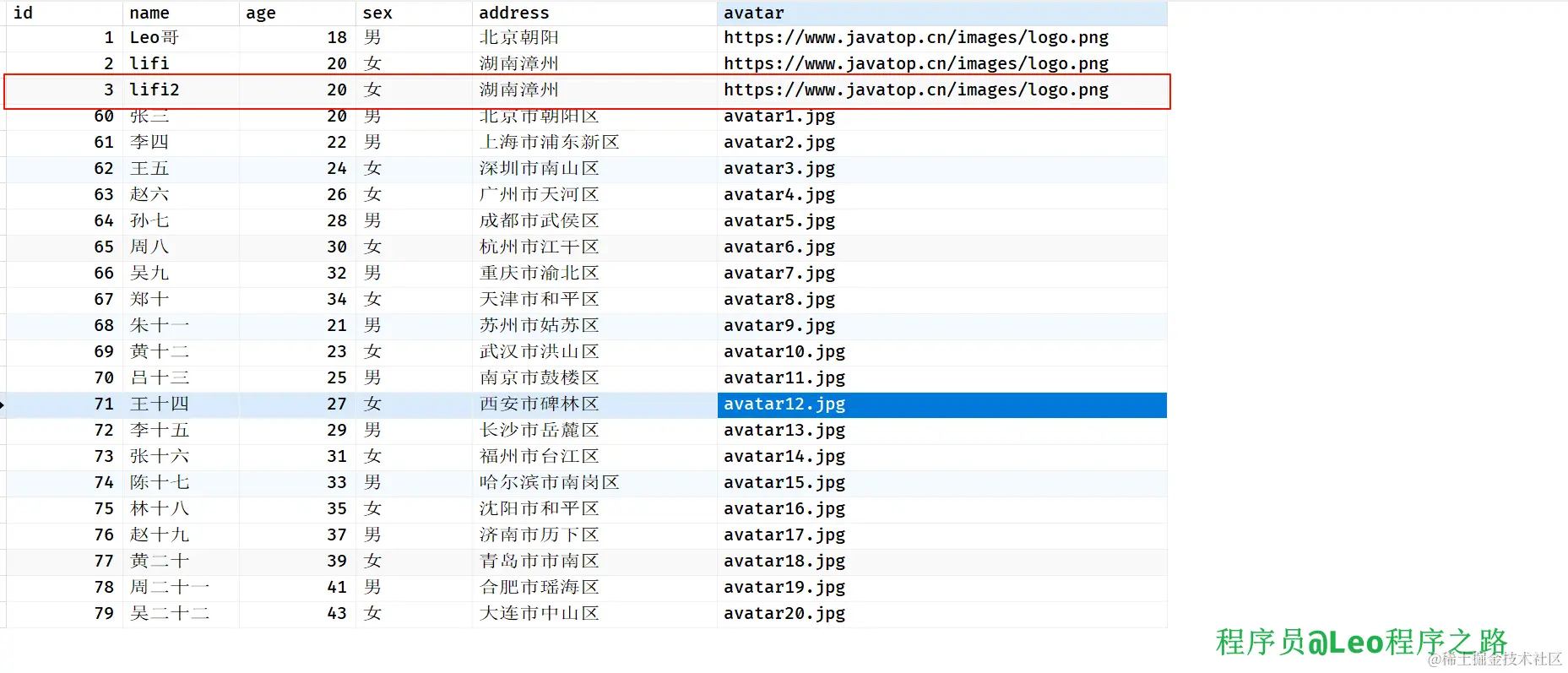Image resolution: width=1568 pixels, height=673 pixels.
Task: Select the address cell '北京朝阳'
Action: pyautogui.click(x=594, y=38)
